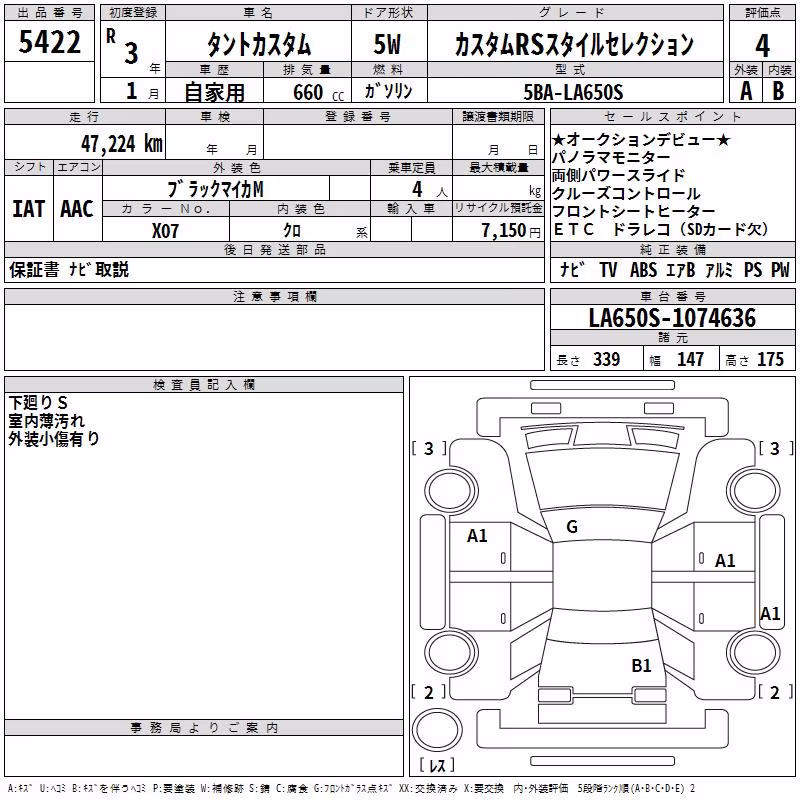Click length value 339
Viewport: 800px width, 800px height.
click(x=606, y=359)
